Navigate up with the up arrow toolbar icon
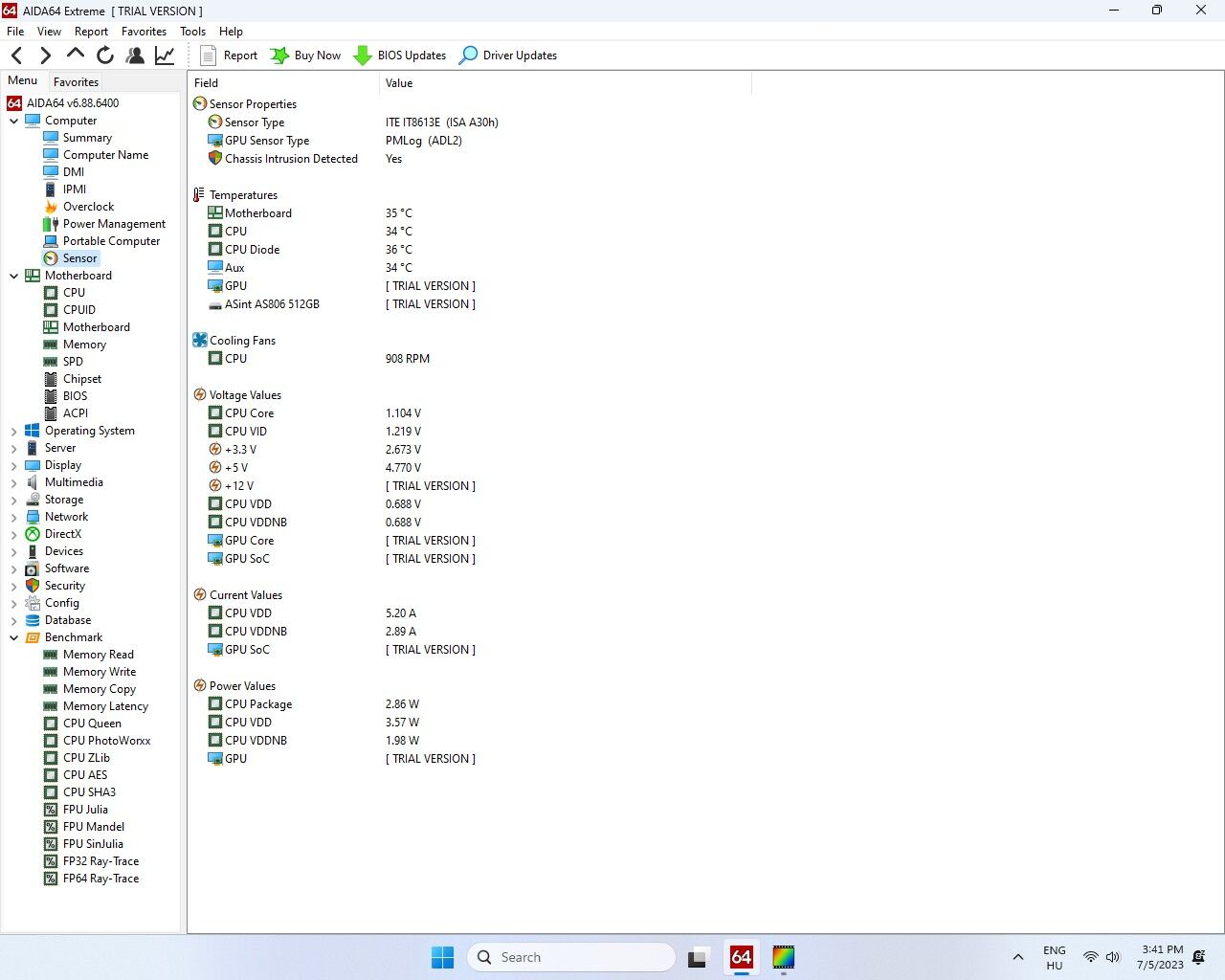Image resolution: width=1225 pixels, height=980 pixels. 75,55
